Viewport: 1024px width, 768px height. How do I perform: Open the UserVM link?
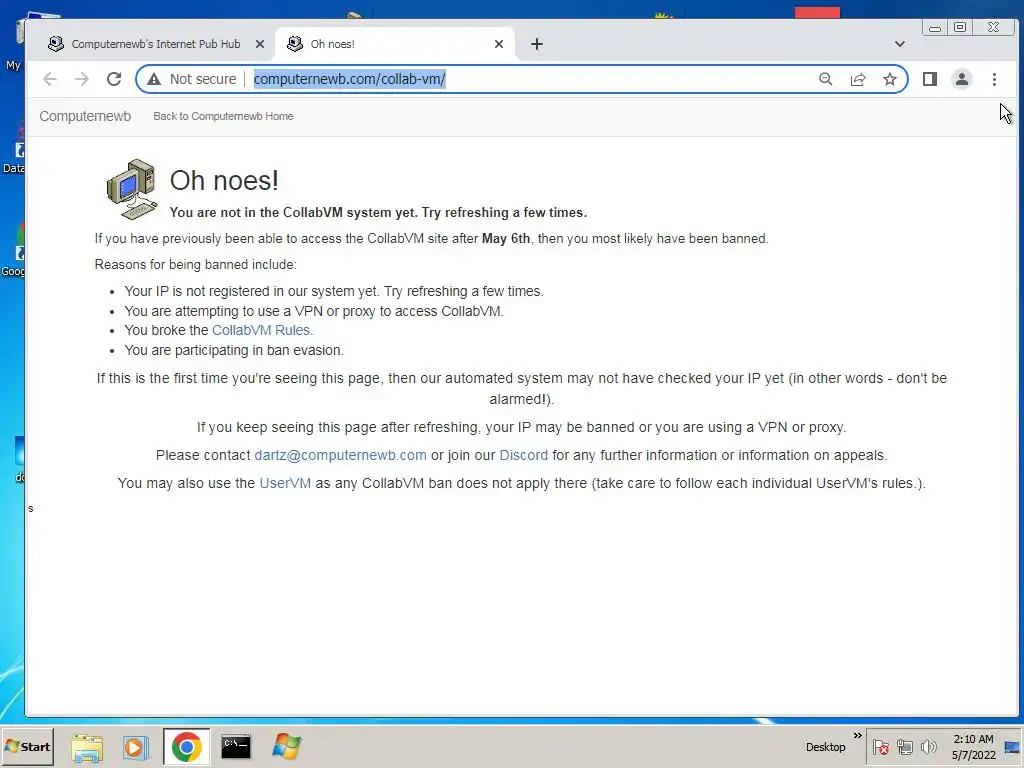[285, 483]
